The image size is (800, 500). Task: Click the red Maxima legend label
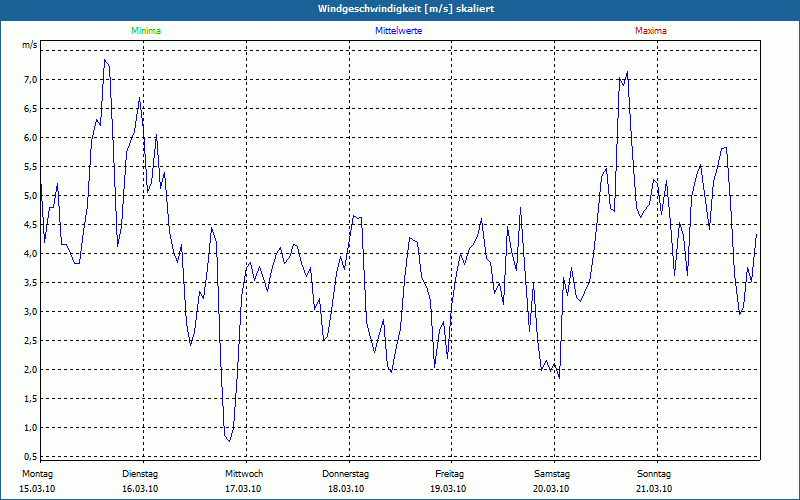[651, 31]
